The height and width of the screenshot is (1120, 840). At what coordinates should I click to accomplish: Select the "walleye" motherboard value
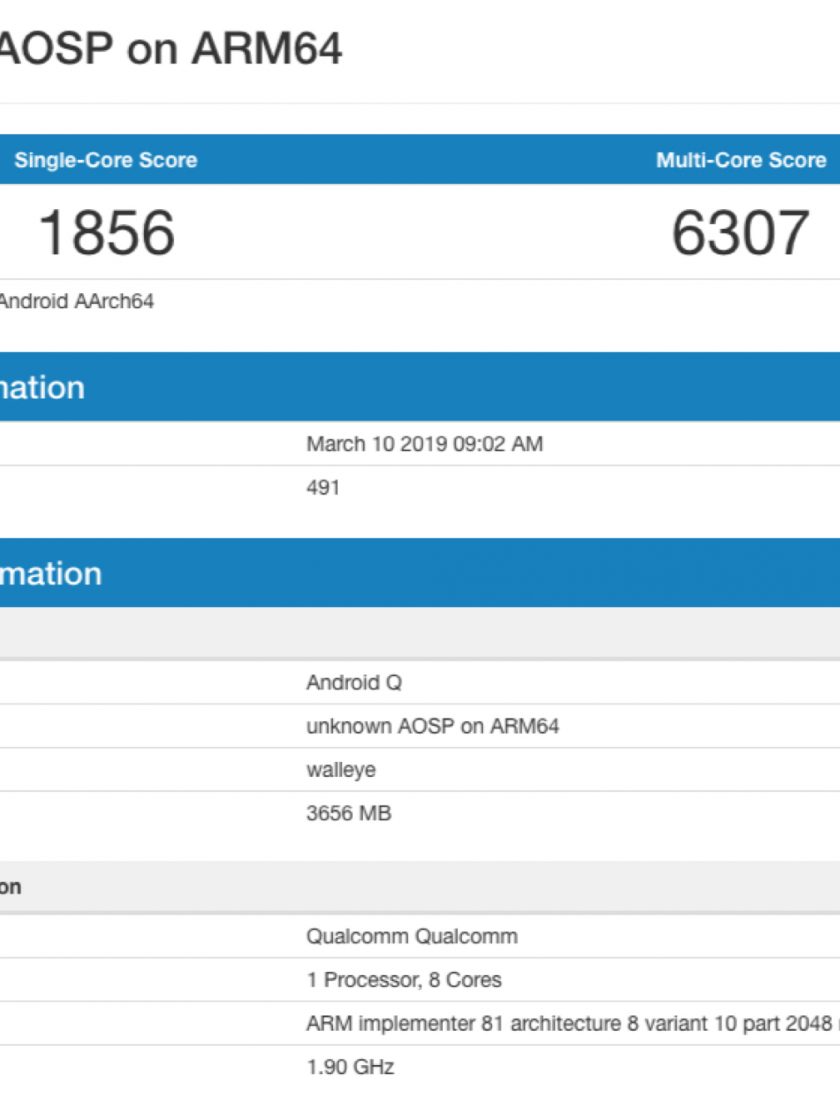[341, 770]
